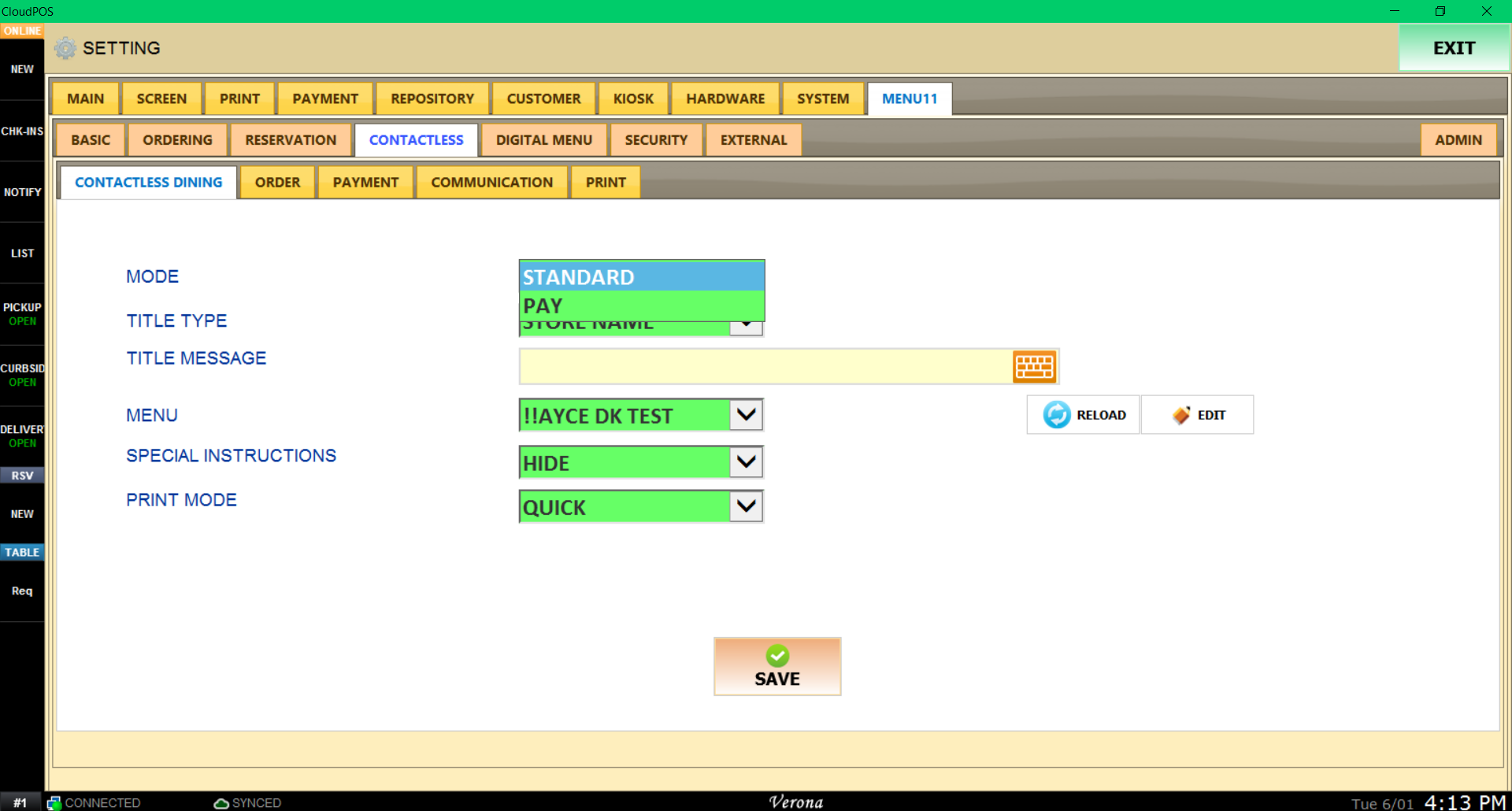1512x811 pixels.
Task: Click the Title Message text field
Action: point(765,367)
